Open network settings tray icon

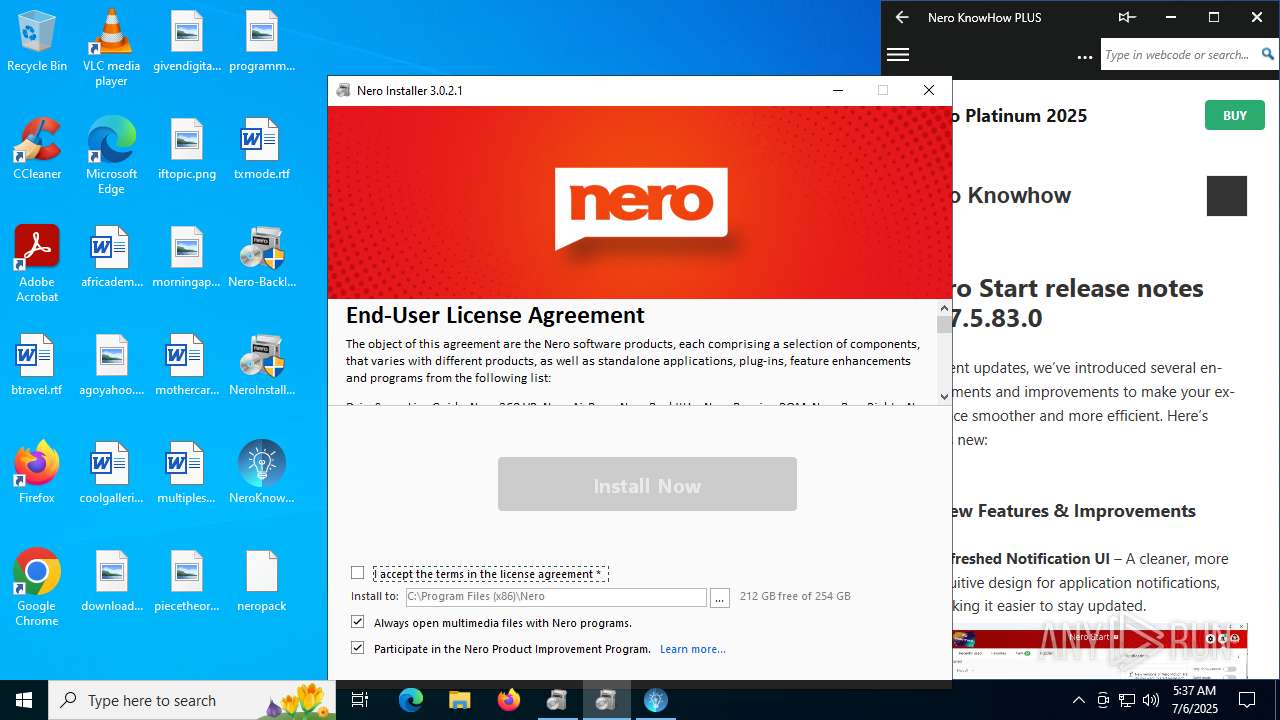(x=1127, y=700)
